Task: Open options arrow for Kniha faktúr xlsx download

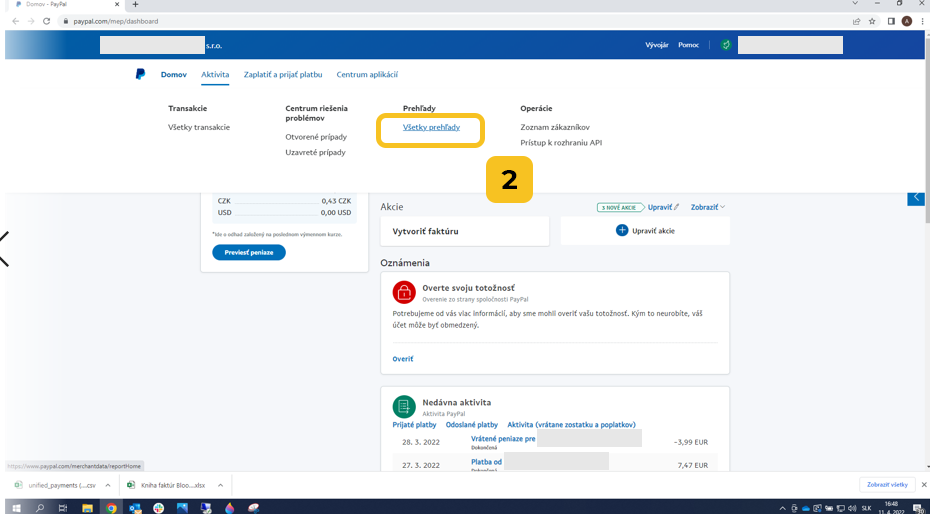Action: point(220,485)
